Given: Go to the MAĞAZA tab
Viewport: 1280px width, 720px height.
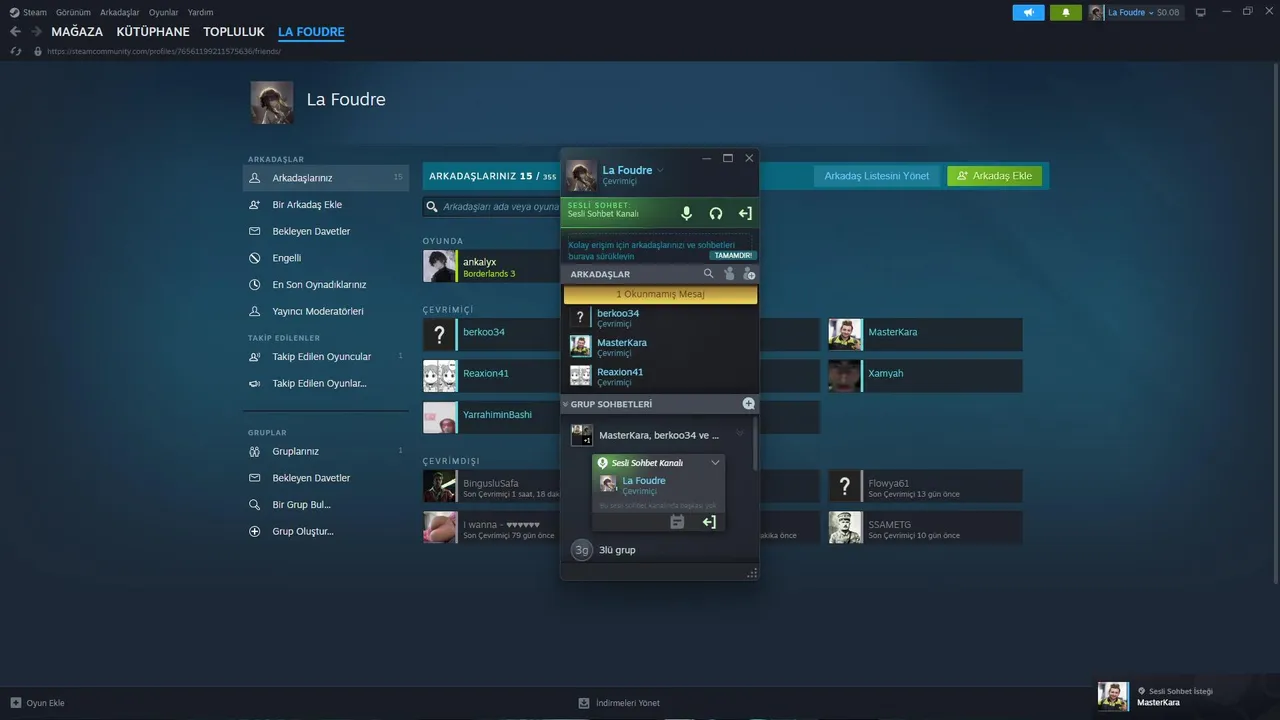Looking at the screenshot, I should (x=77, y=32).
